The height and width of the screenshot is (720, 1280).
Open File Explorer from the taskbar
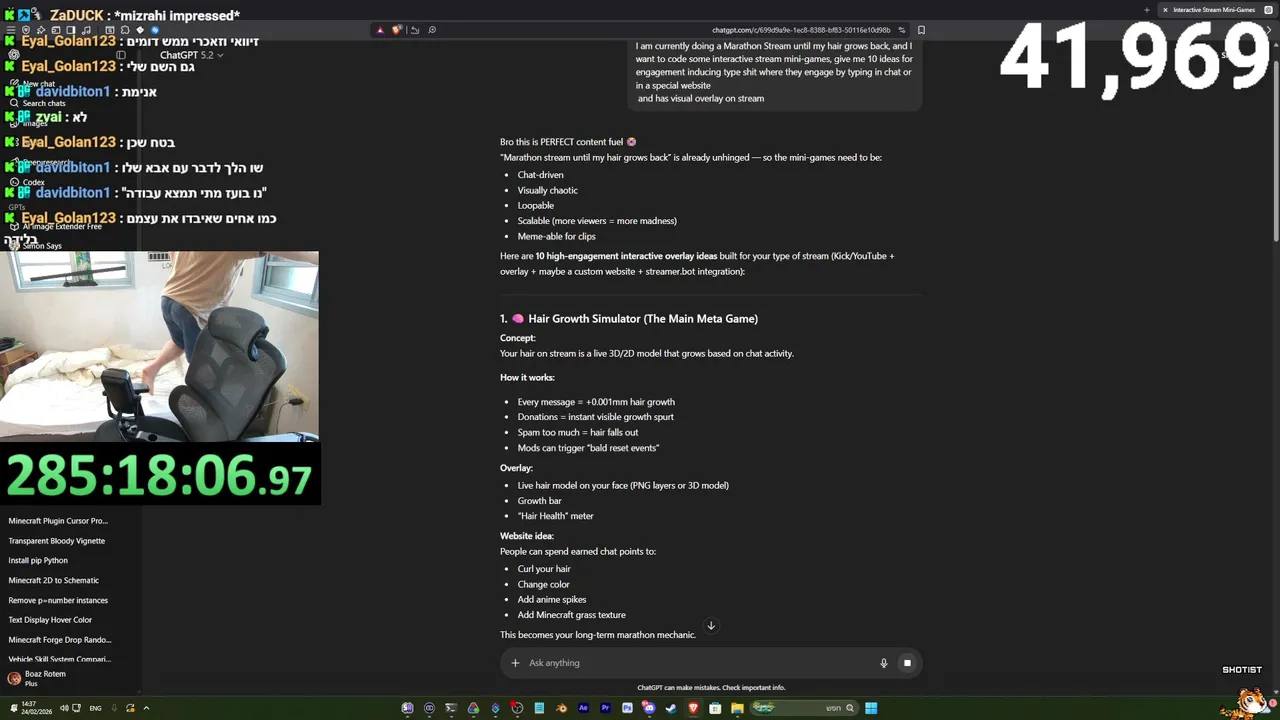(x=737, y=708)
